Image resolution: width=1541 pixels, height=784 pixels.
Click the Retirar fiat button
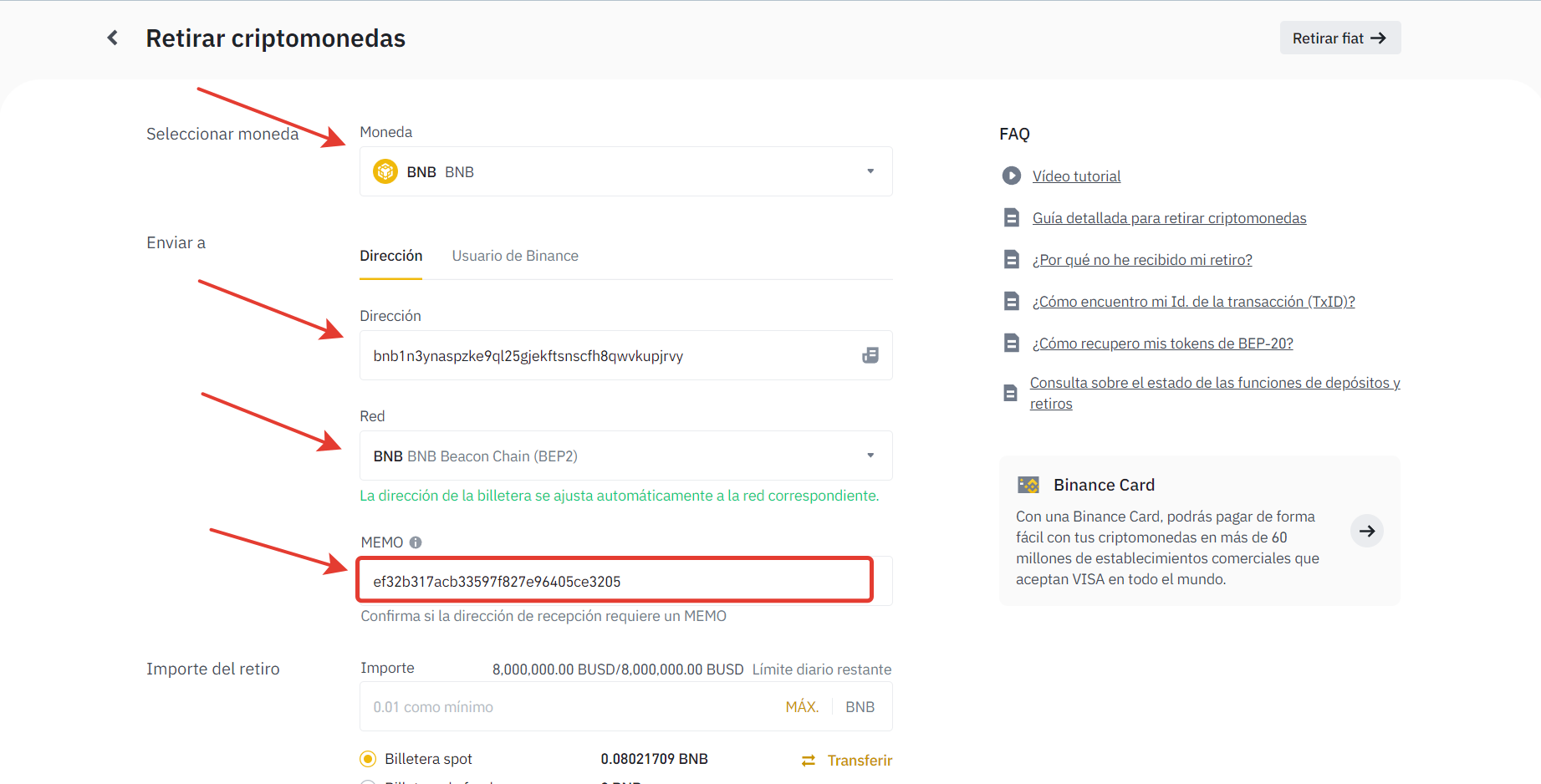point(1340,38)
